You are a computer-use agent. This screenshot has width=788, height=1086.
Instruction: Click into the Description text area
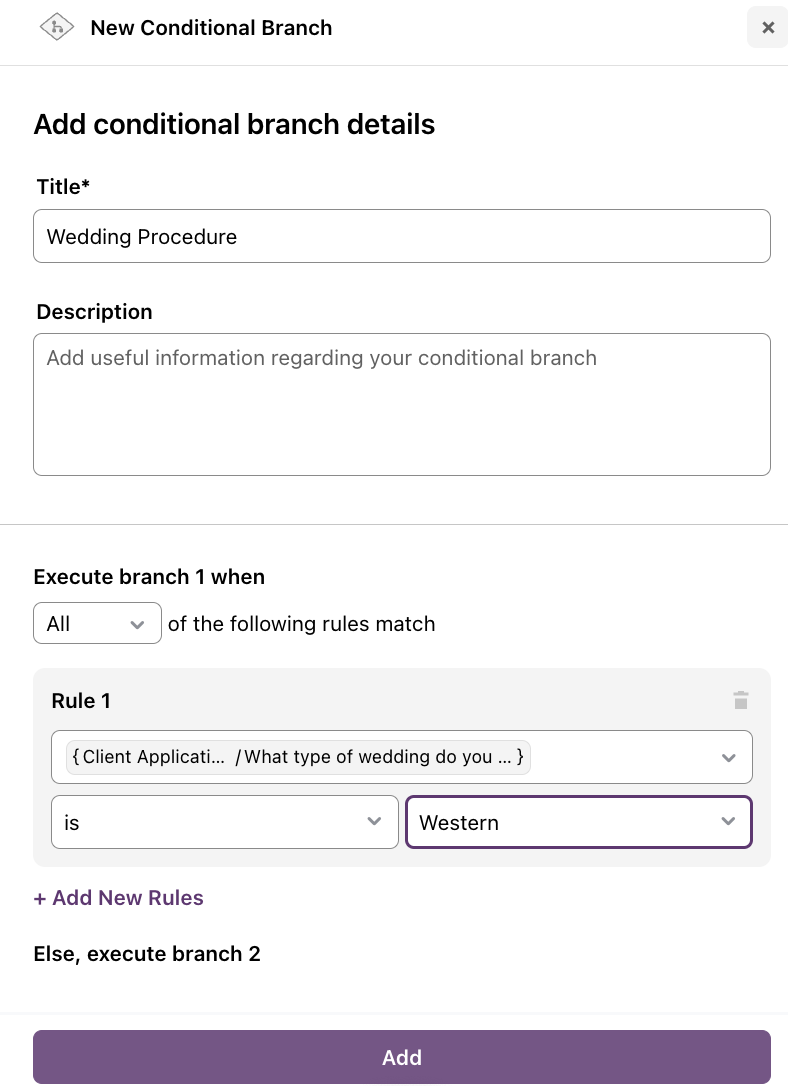(402, 404)
